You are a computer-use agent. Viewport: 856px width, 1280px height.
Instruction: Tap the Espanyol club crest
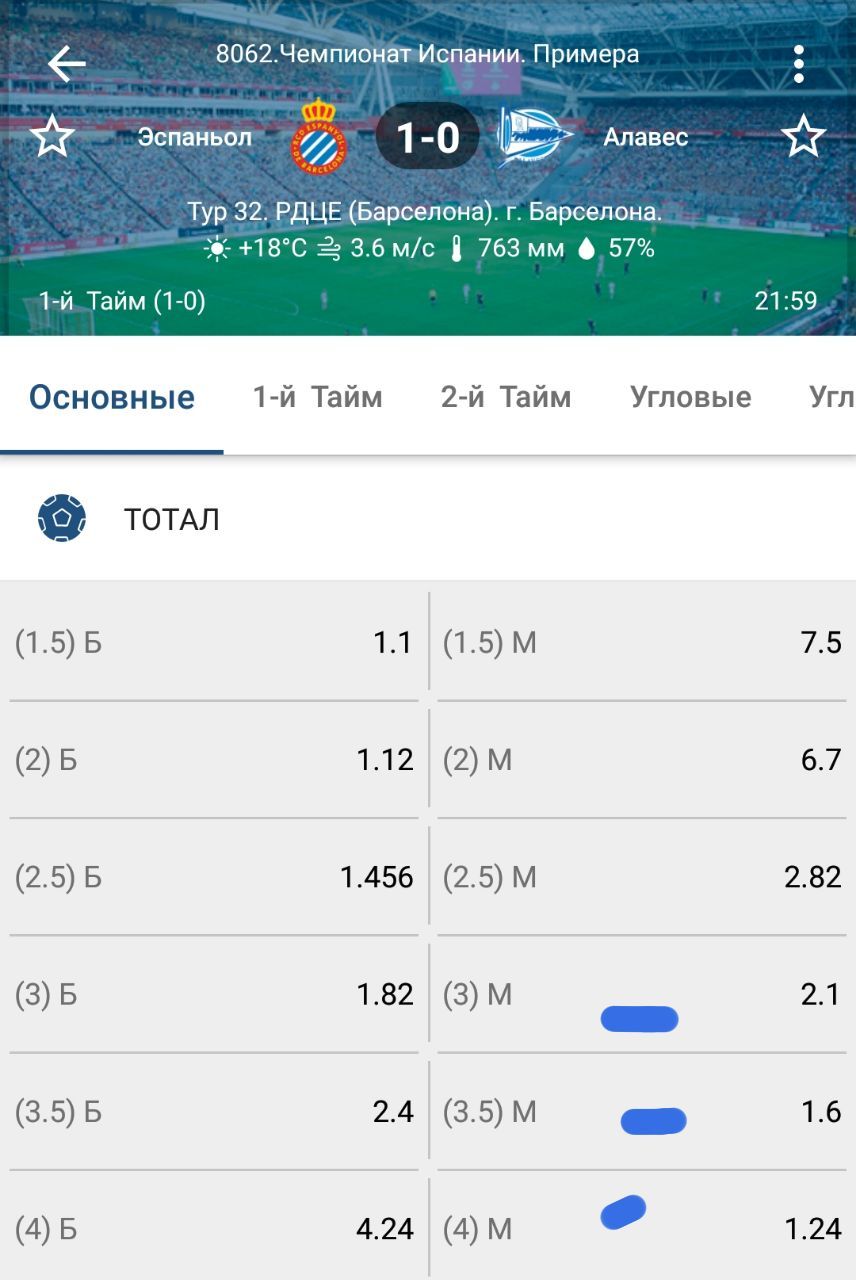pyautogui.click(x=319, y=137)
